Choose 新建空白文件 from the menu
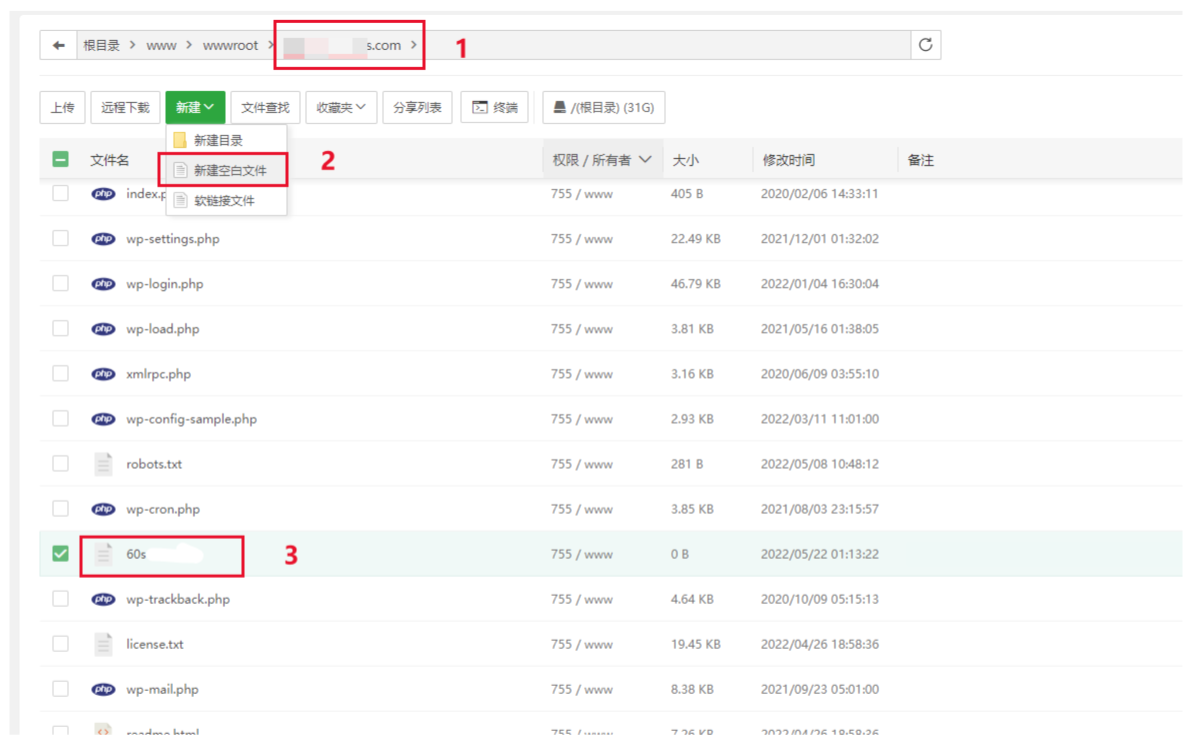The width and height of the screenshot is (1200, 753). click(x=230, y=171)
